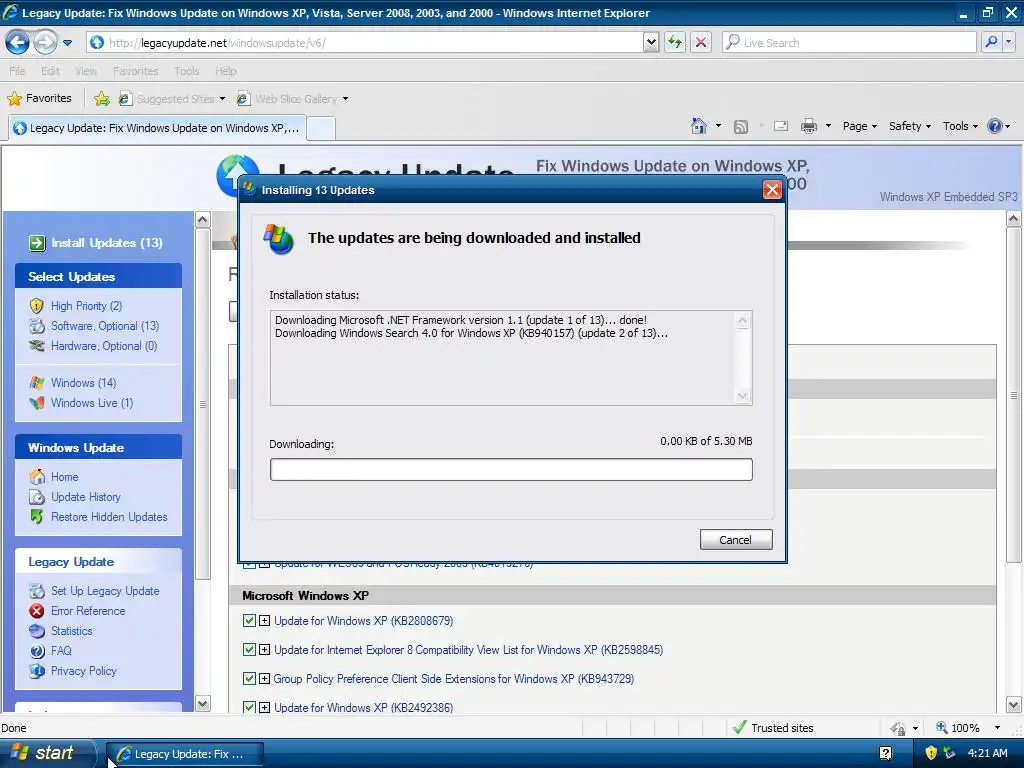Viewport: 1024px width, 768px height.
Task: Click the Refresh page icon
Action: pyautogui.click(x=675, y=42)
